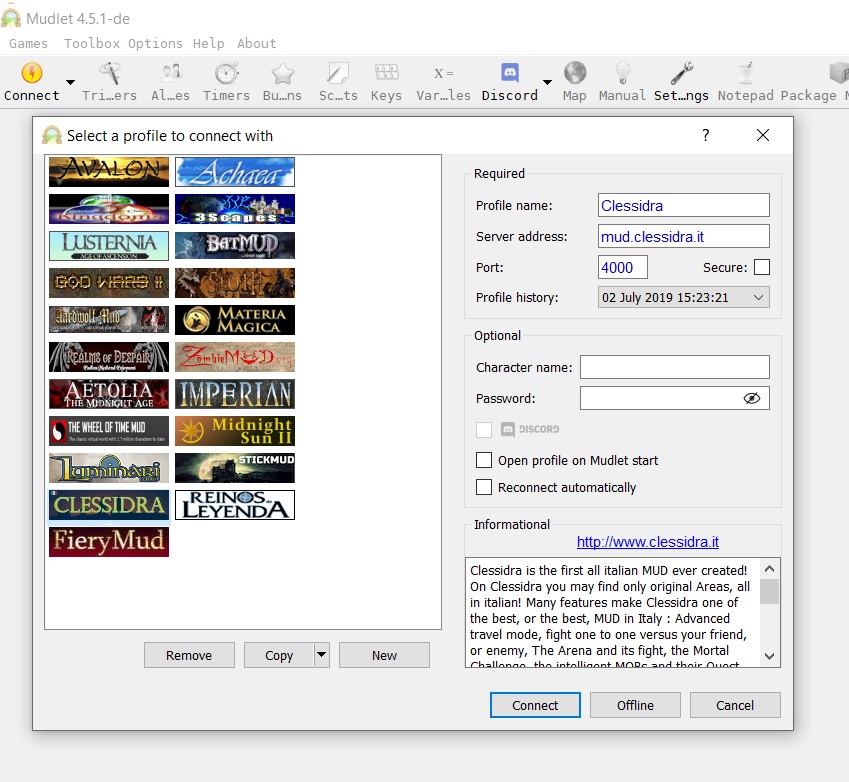Select the Aardwolf MUD profile
Viewport: 849px width, 782px height.
pyautogui.click(x=109, y=320)
